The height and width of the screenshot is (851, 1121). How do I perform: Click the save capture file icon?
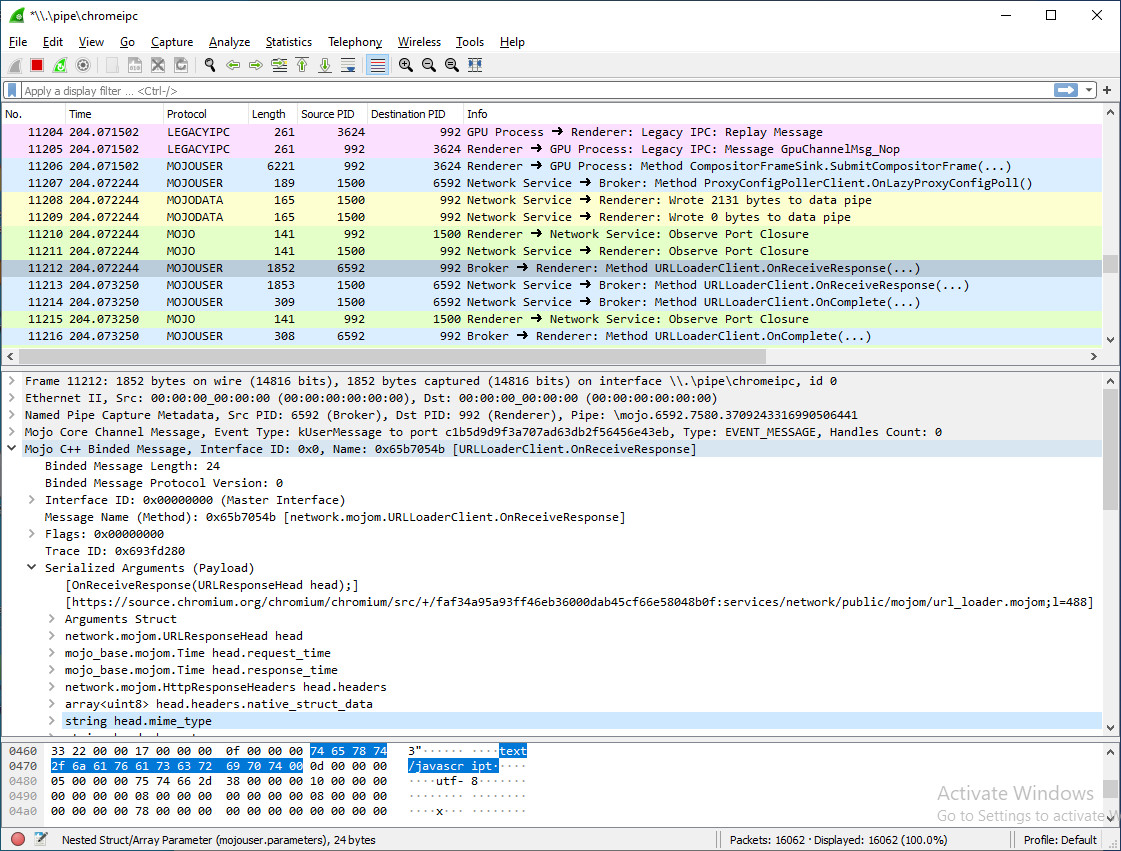[x=135, y=65]
